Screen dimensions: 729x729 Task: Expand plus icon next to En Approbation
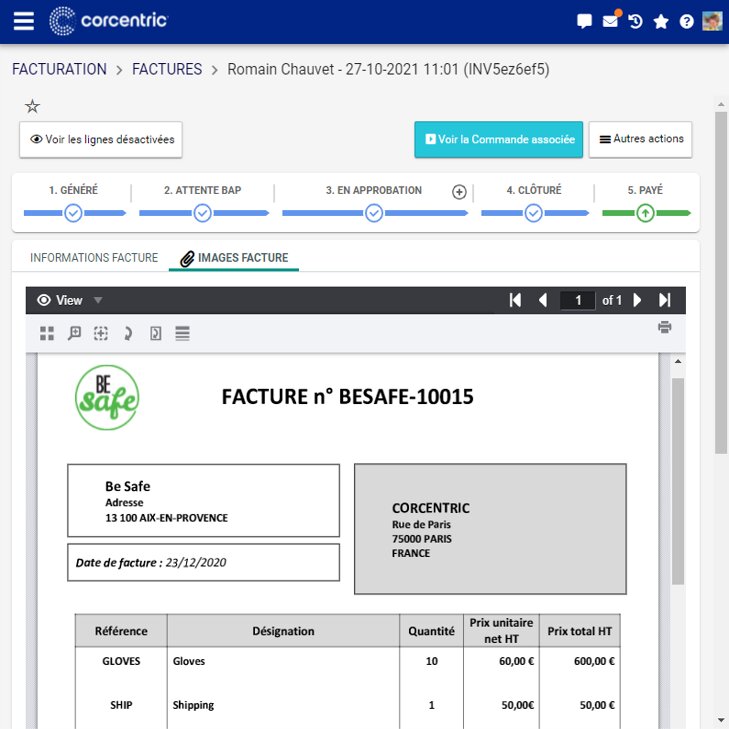click(x=459, y=192)
